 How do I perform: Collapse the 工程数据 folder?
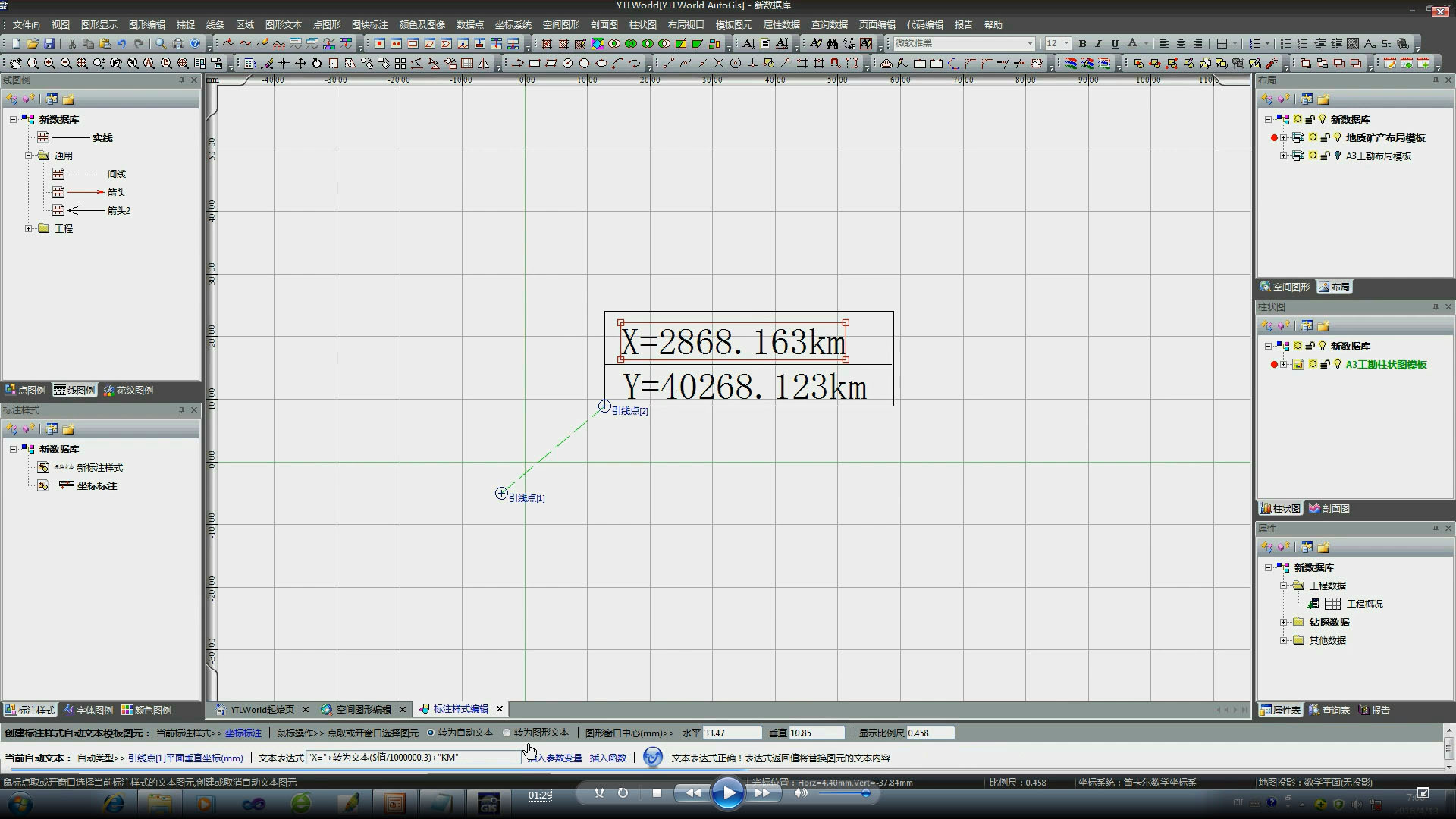(x=1283, y=585)
